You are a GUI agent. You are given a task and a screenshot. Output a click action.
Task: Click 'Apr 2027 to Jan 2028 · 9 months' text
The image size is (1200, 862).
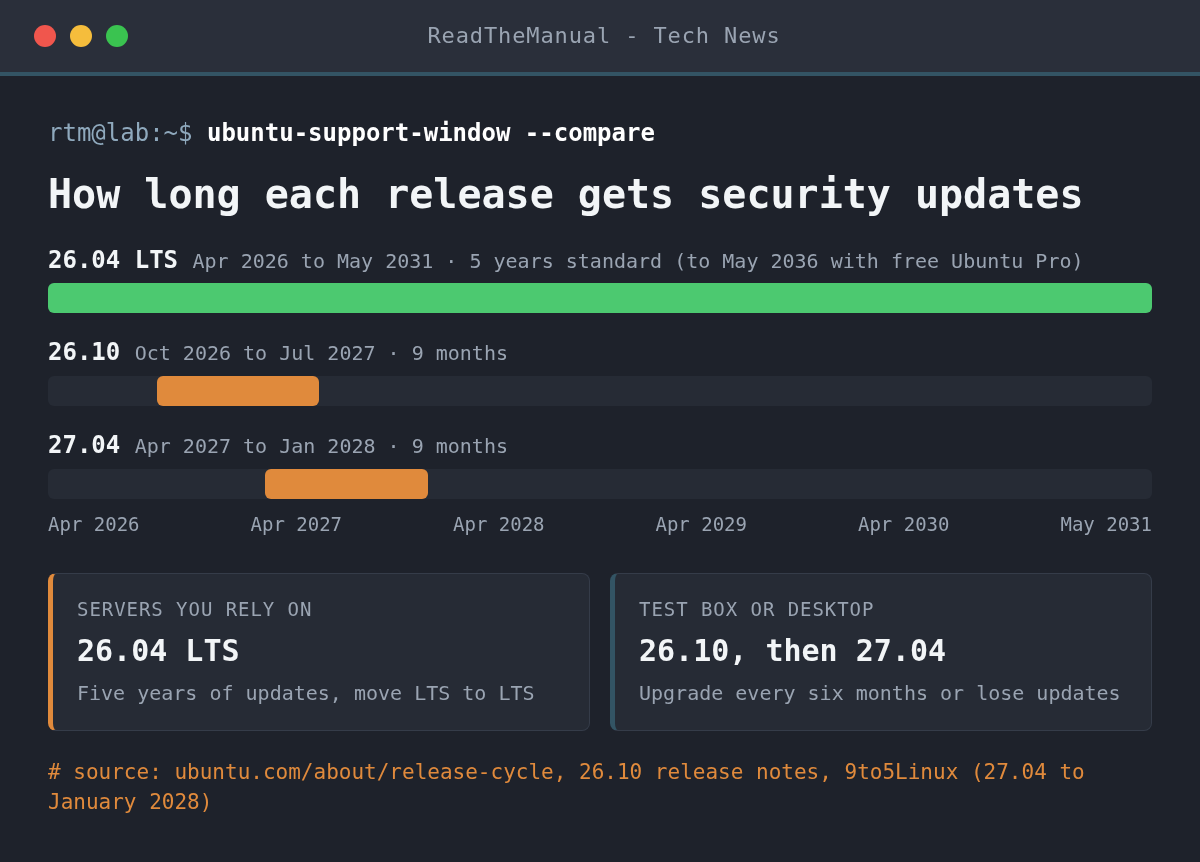(321, 446)
